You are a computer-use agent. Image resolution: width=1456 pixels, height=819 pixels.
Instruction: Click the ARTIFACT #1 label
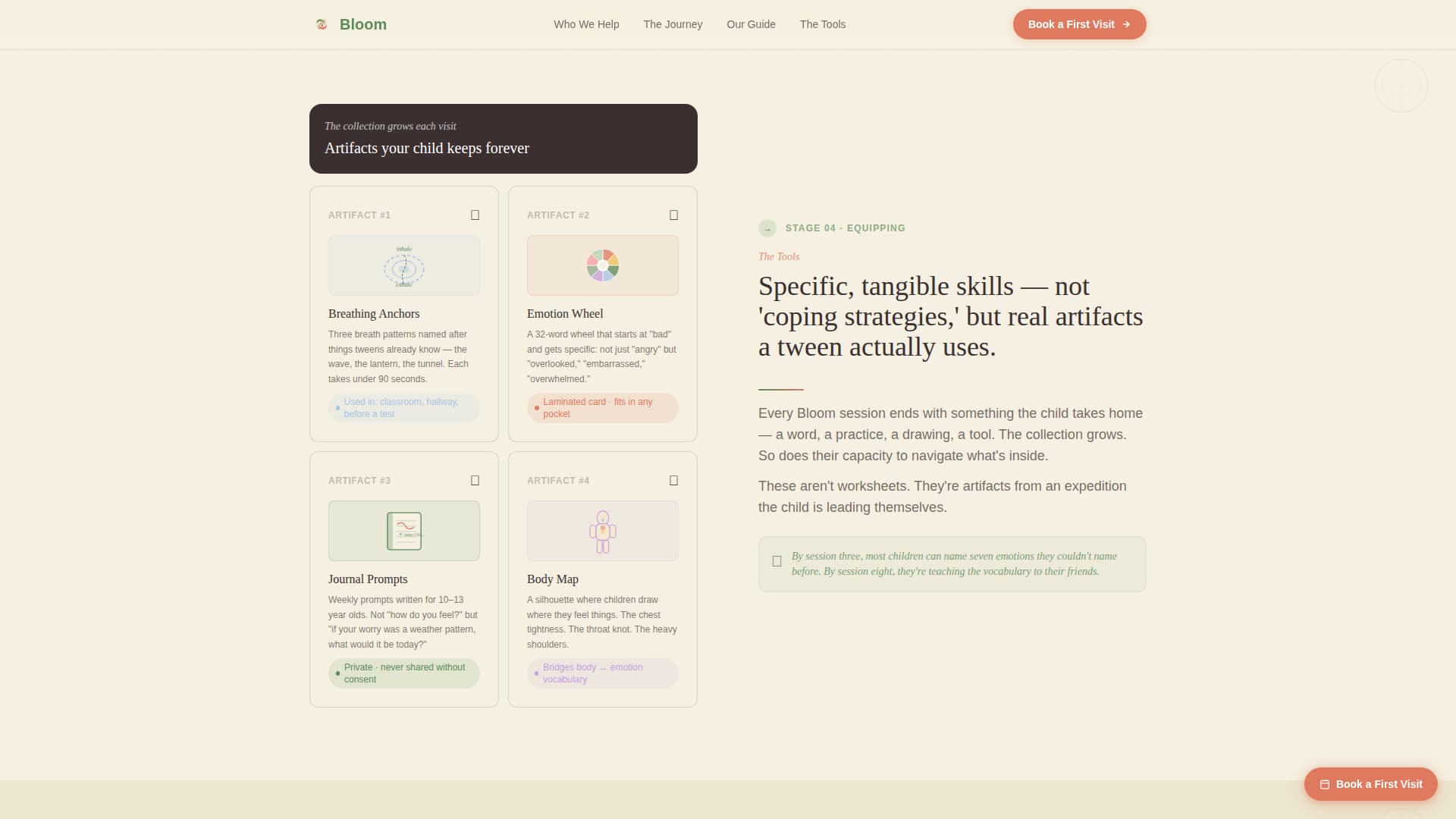[x=359, y=215]
